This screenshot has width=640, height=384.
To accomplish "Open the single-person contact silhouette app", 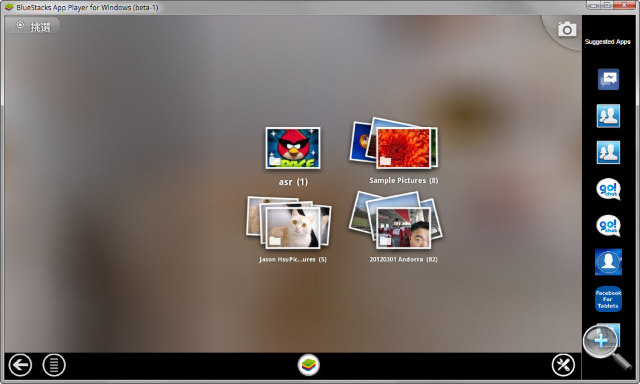I will coord(608,262).
